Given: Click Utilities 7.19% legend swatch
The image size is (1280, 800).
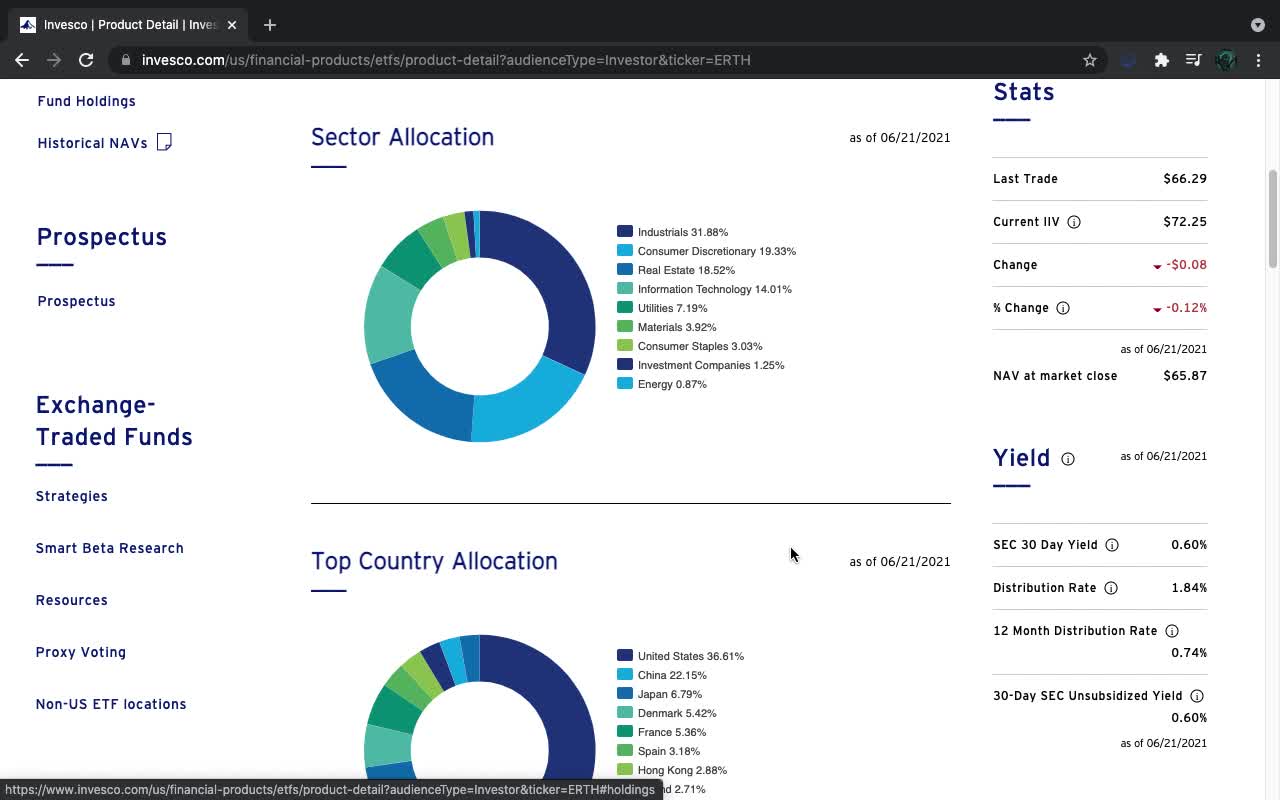Looking at the screenshot, I should [x=625, y=307].
